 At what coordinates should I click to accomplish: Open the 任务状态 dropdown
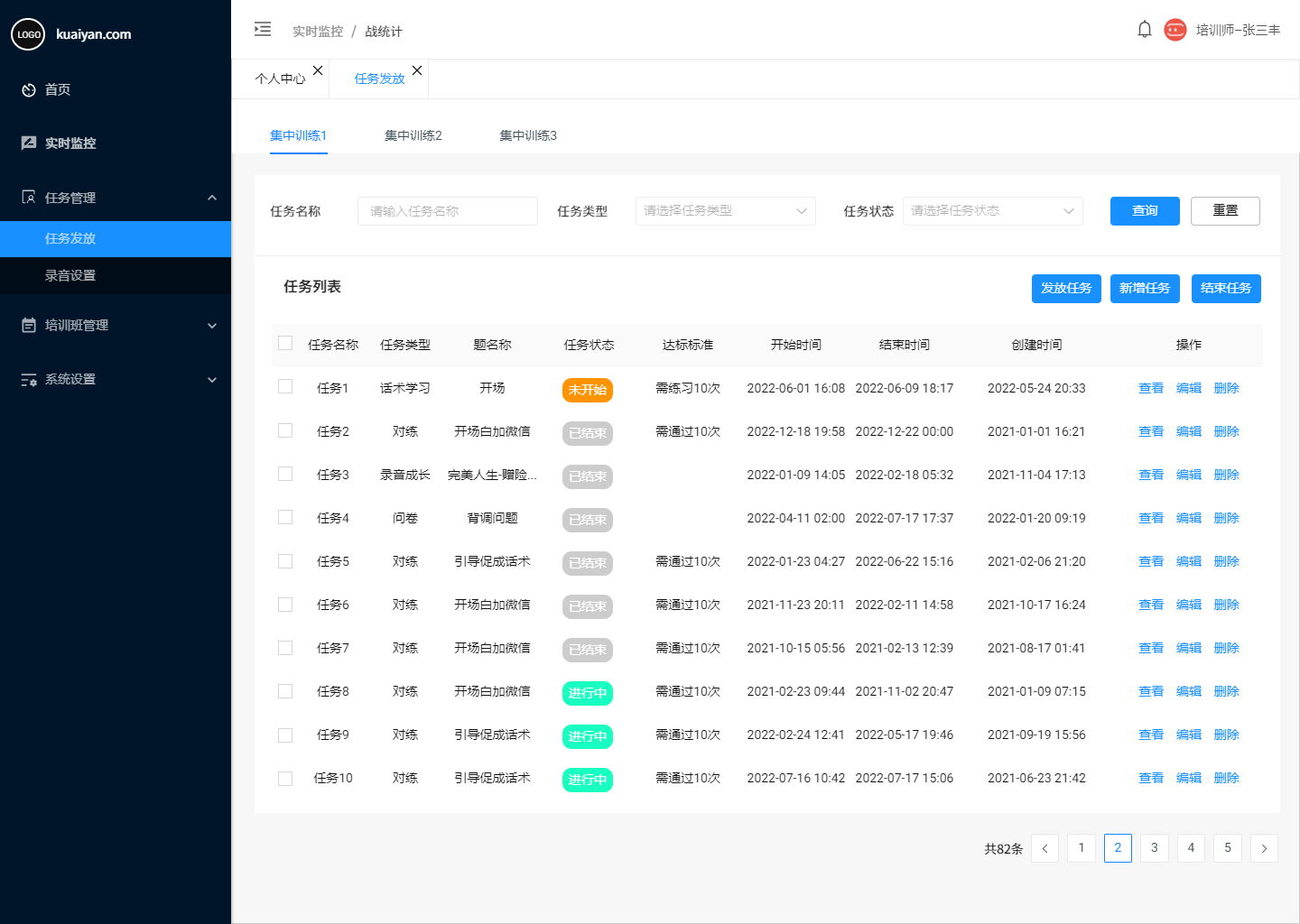[993, 211]
